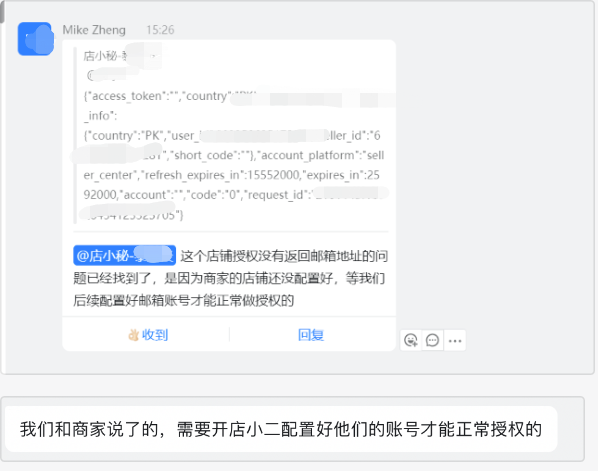
Task: Open Mike Zheng's blue avatar
Action: coord(35,39)
